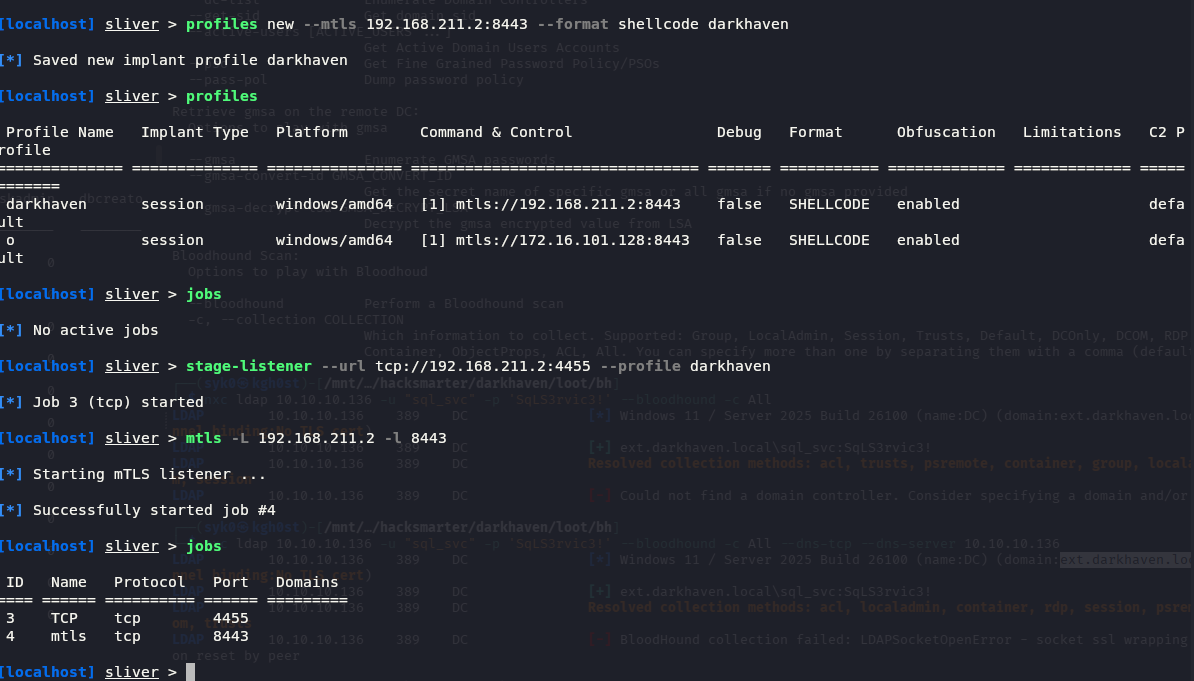Click 'windows/amd64' in the darkhaven row
Viewport: 1194px width, 681px height.
coord(334,204)
